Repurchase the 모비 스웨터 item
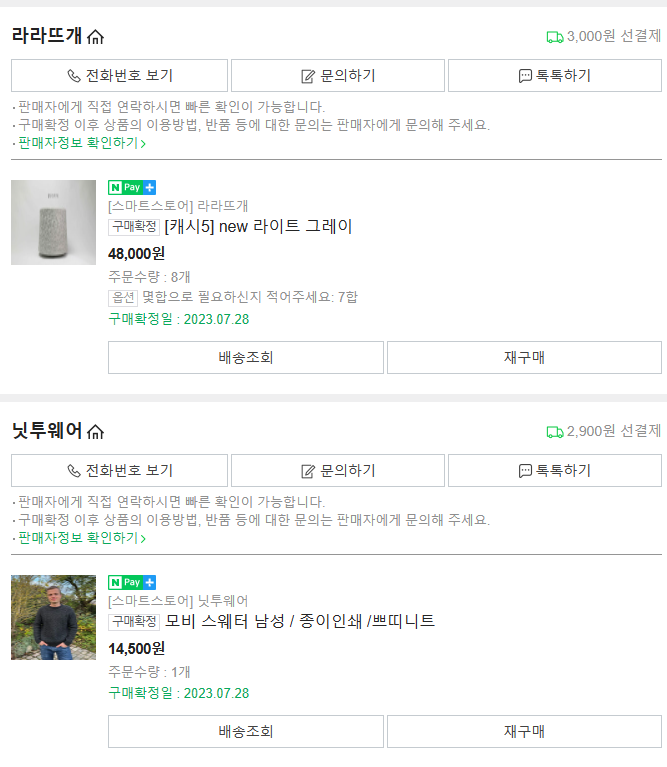 coord(524,732)
